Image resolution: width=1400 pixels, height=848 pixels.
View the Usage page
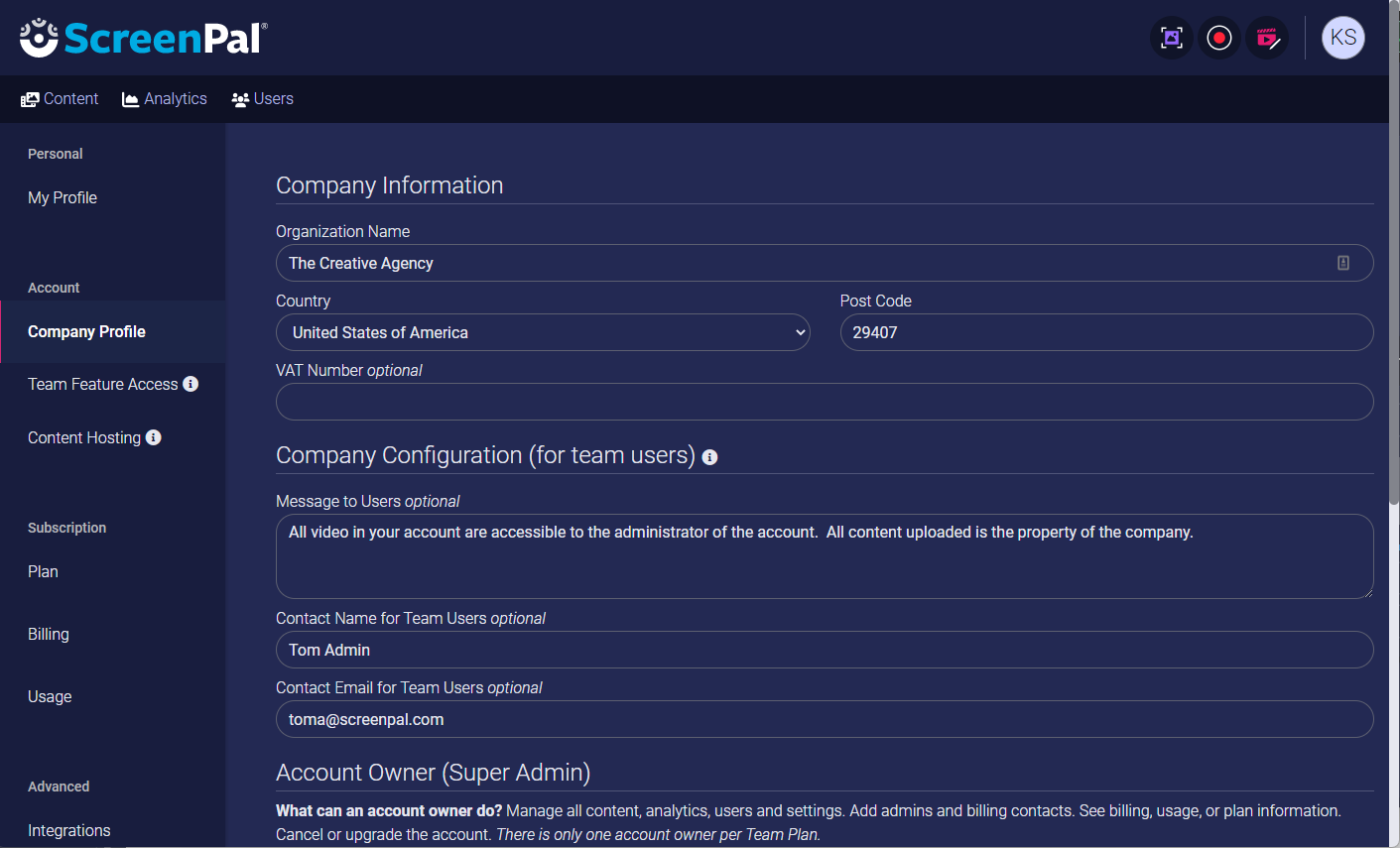[x=50, y=696]
